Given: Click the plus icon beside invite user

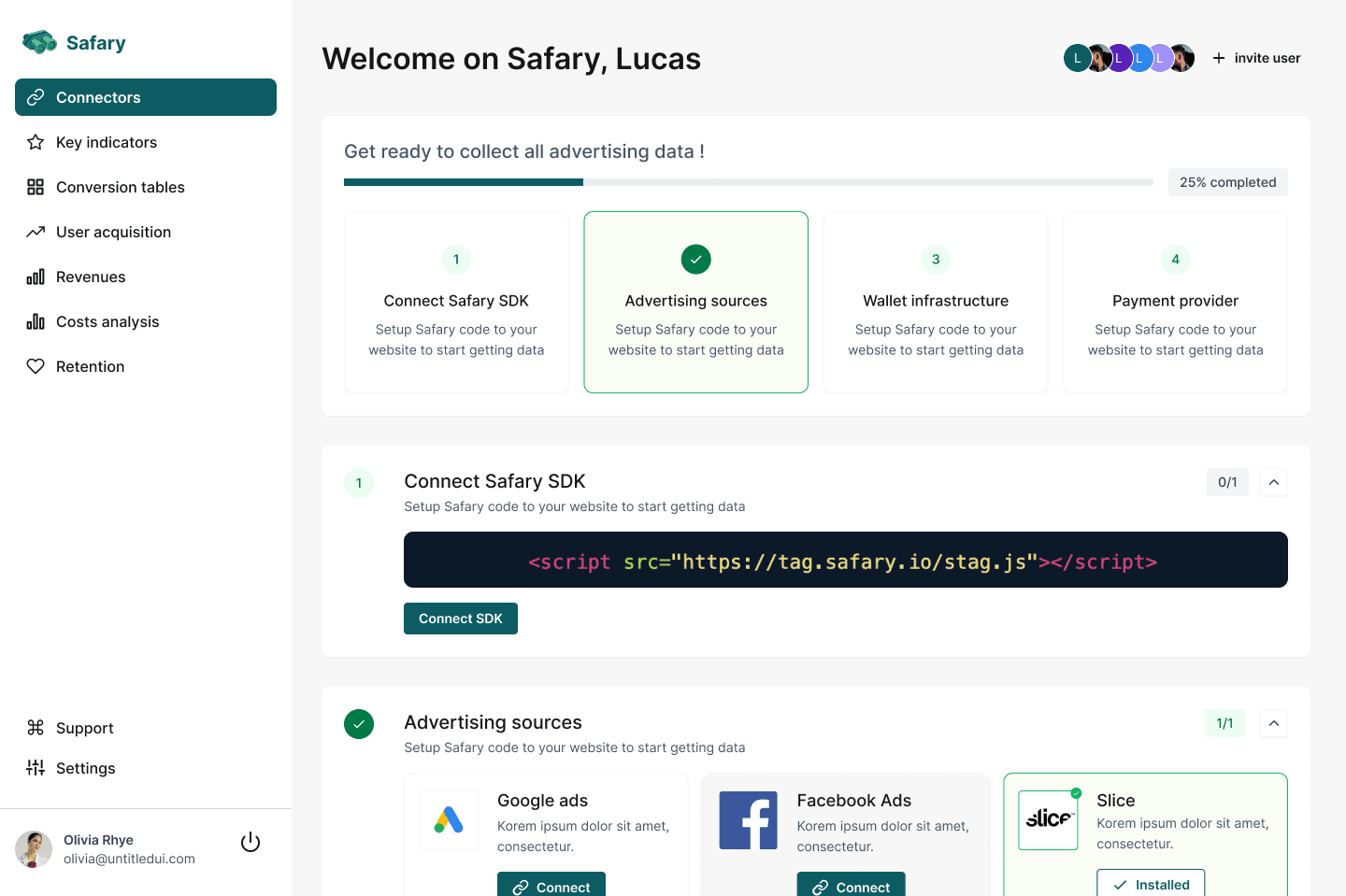Looking at the screenshot, I should [1219, 58].
